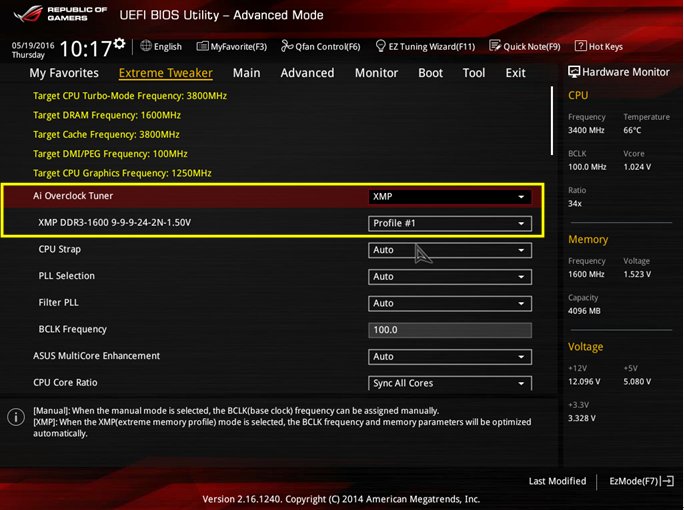Image resolution: width=684 pixels, height=510 pixels.
Task: Click the BCLK Frequency input field
Action: coord(449,330)
